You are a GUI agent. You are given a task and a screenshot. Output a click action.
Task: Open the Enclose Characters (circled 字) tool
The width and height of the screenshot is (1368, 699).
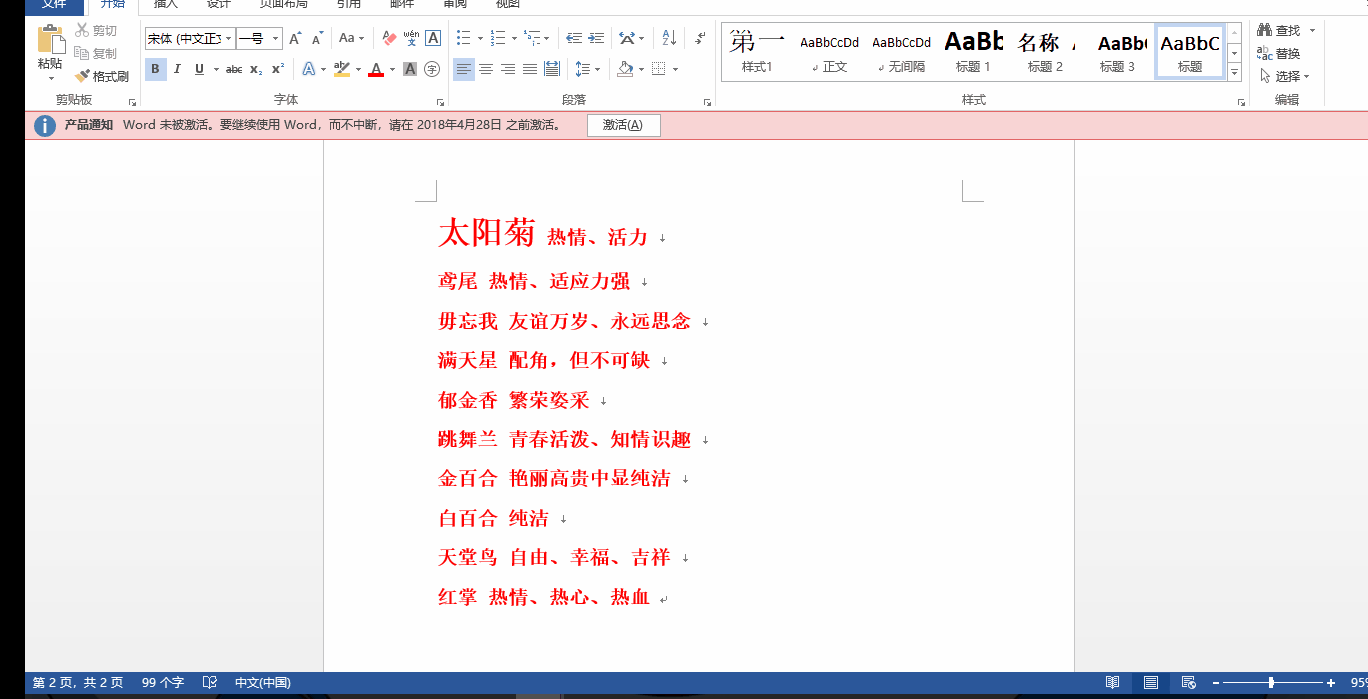(432, 69)
